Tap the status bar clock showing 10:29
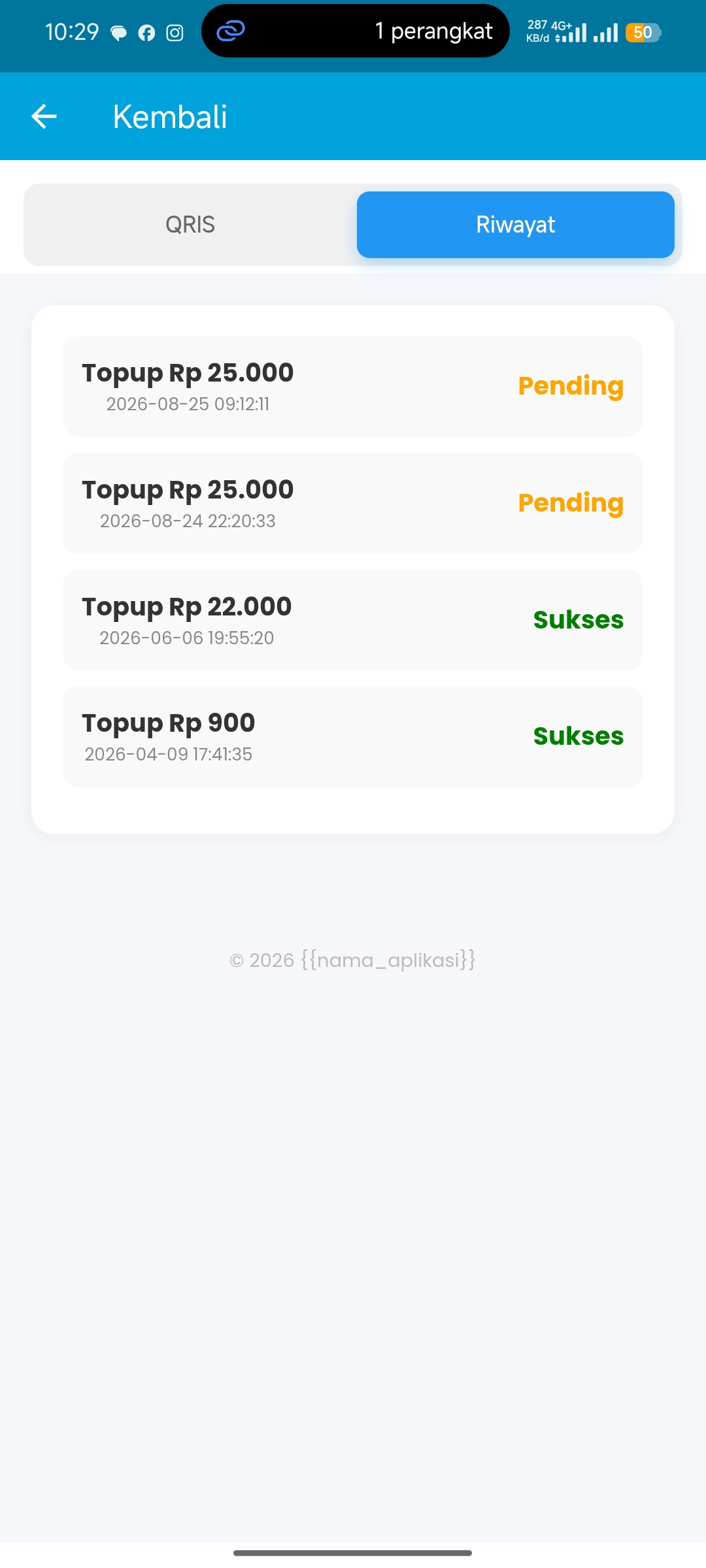The width and height of the screenshot is (706, 1568). [x=72, y=32]
